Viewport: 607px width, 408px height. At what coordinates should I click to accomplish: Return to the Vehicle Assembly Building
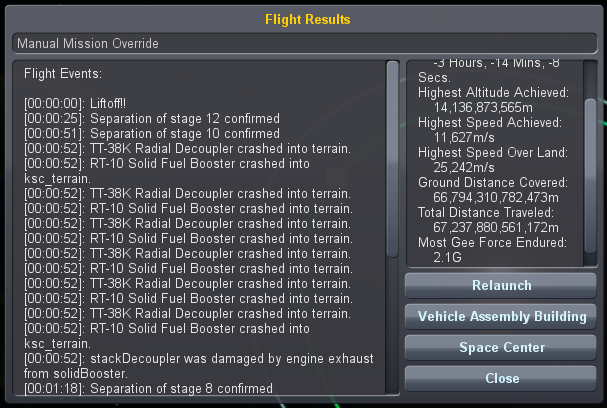[x=501, y=317]
